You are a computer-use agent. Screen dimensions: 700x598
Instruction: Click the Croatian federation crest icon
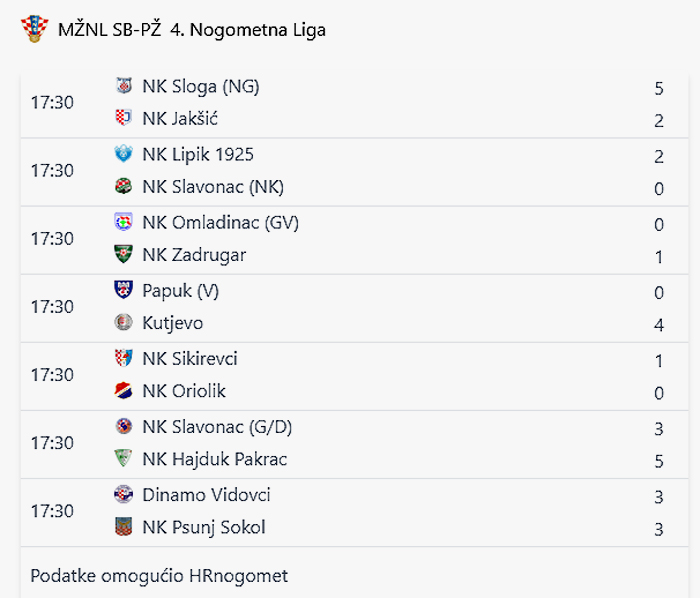click(35, 29)
